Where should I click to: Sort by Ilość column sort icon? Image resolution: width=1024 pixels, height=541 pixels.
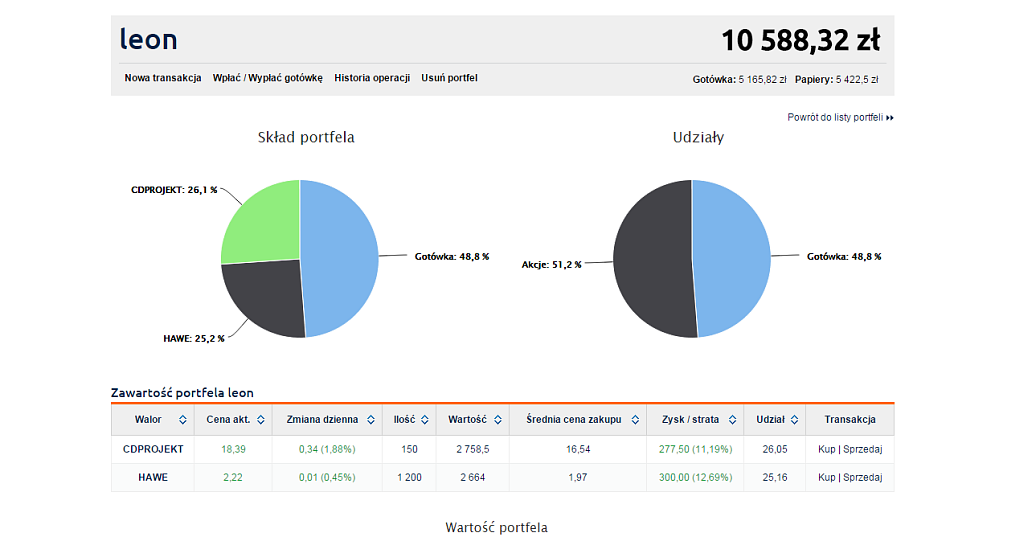click(x=425, y=420)
